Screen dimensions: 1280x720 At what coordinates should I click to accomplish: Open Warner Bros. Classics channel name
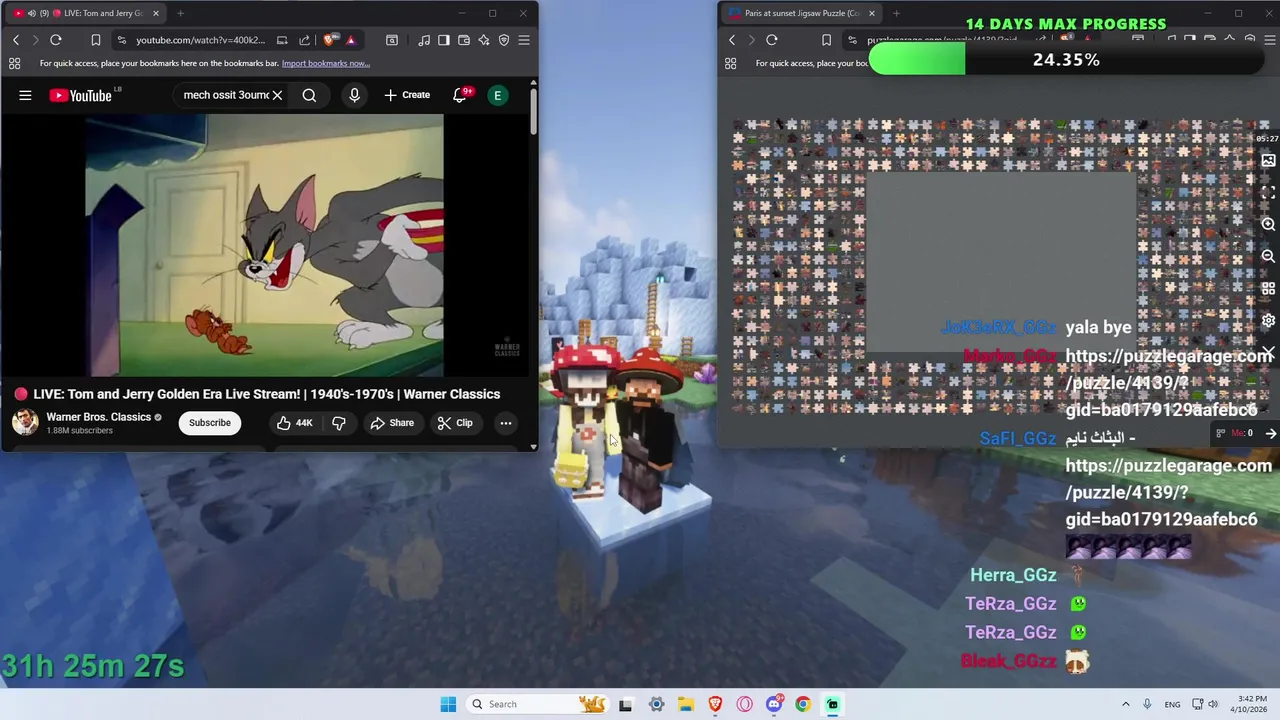99,417
